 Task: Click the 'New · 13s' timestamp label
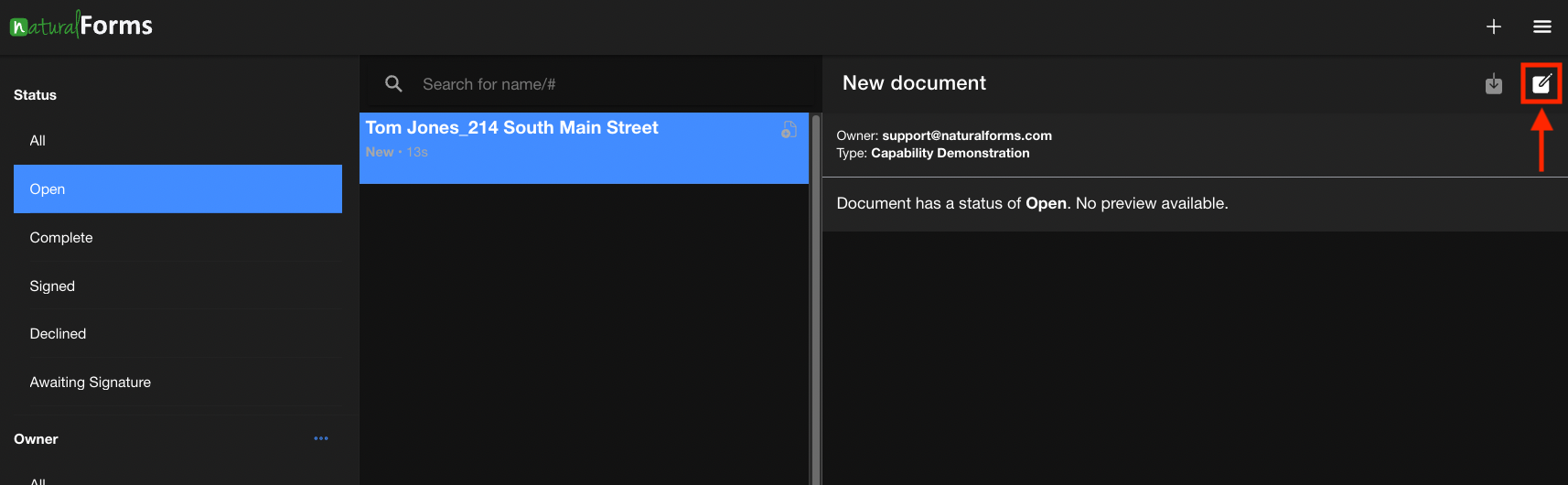(397, 152)
